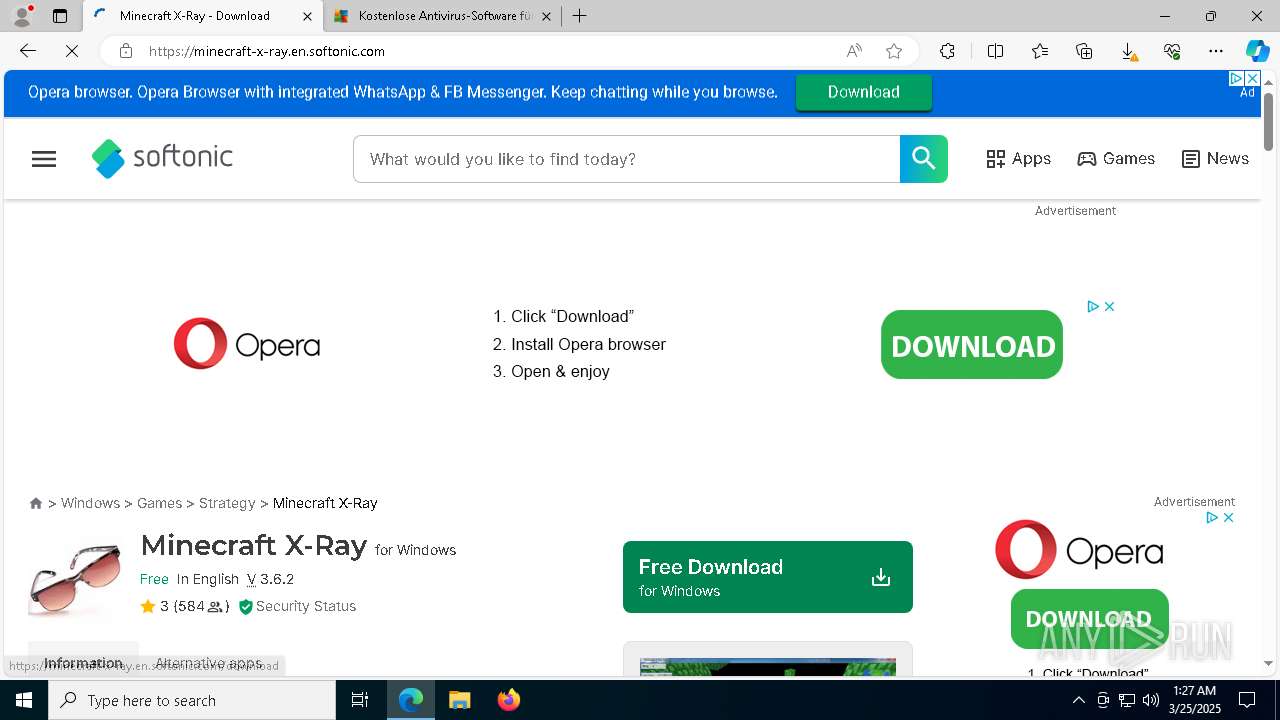Close the Minecraft X-Ray tab
This screenshot has height=720, width=1280.
308,16
